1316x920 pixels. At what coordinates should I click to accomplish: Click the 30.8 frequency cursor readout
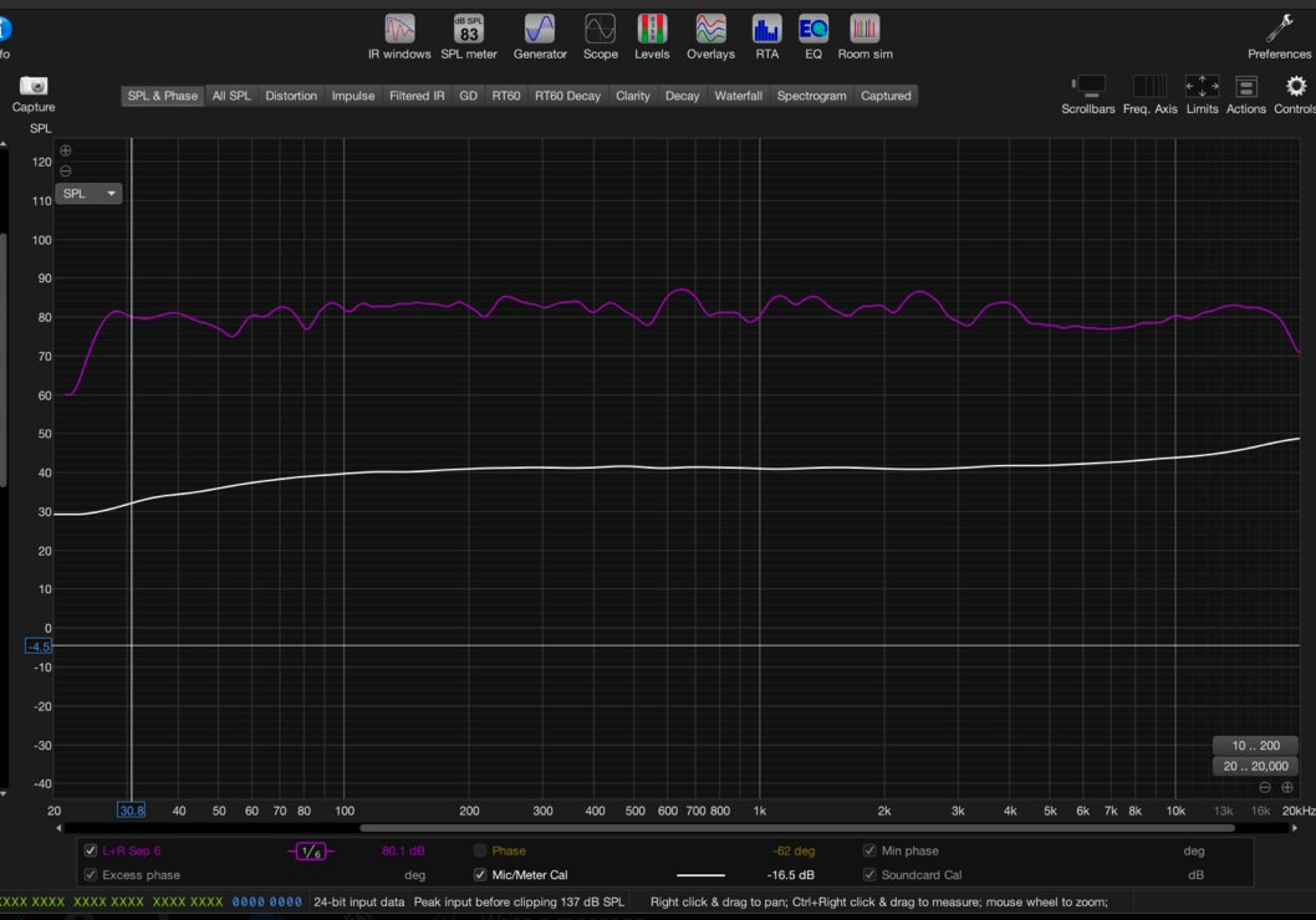[x=131, y=810]
